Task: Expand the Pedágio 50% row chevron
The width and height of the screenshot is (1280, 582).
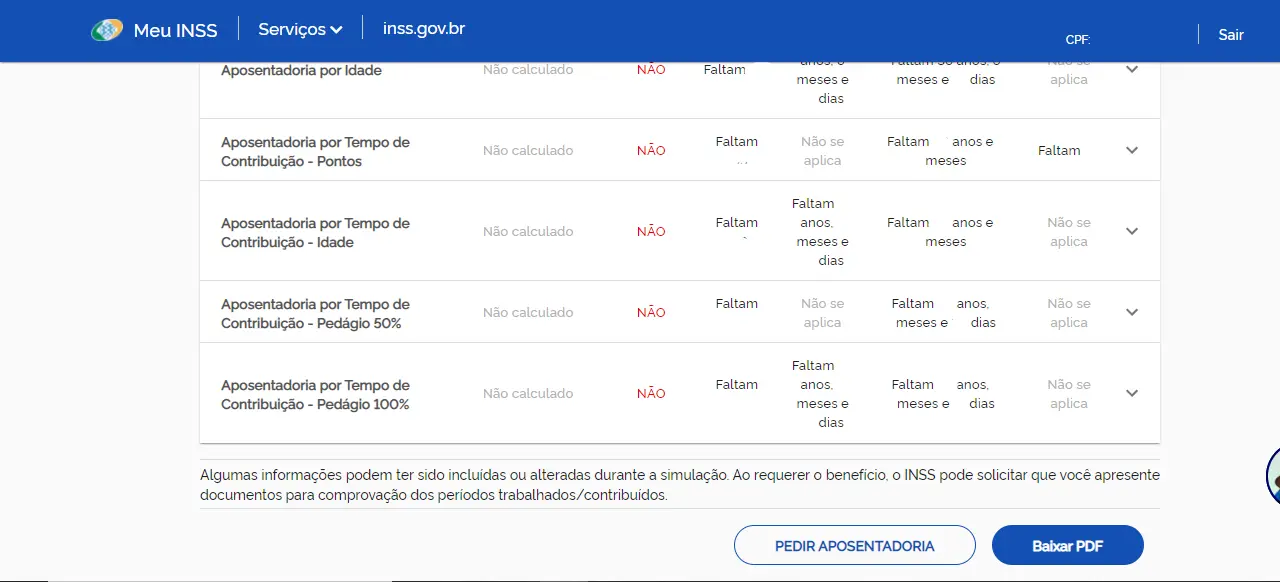Action: tap(1132, 312)
